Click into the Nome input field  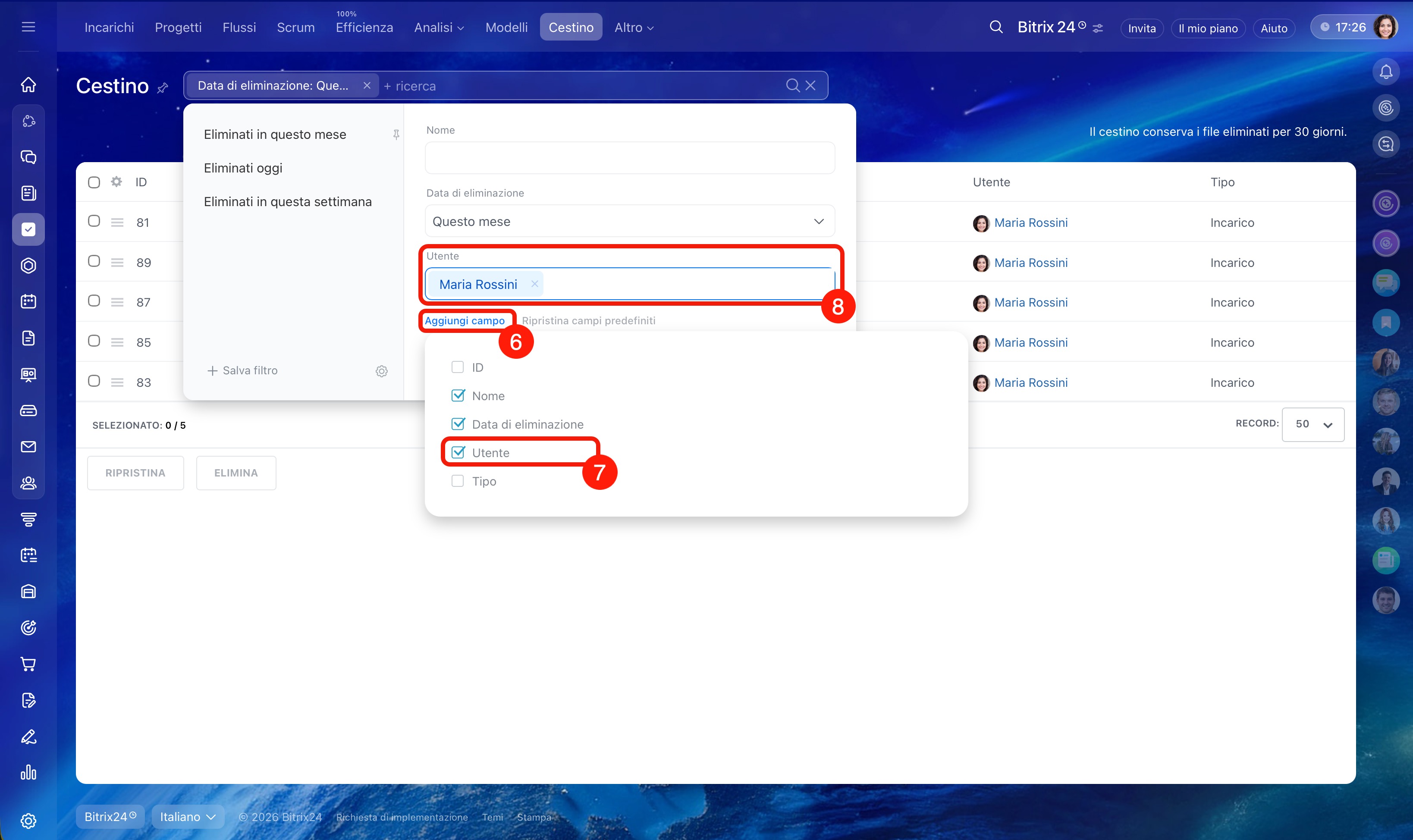[x=630, y=158]
